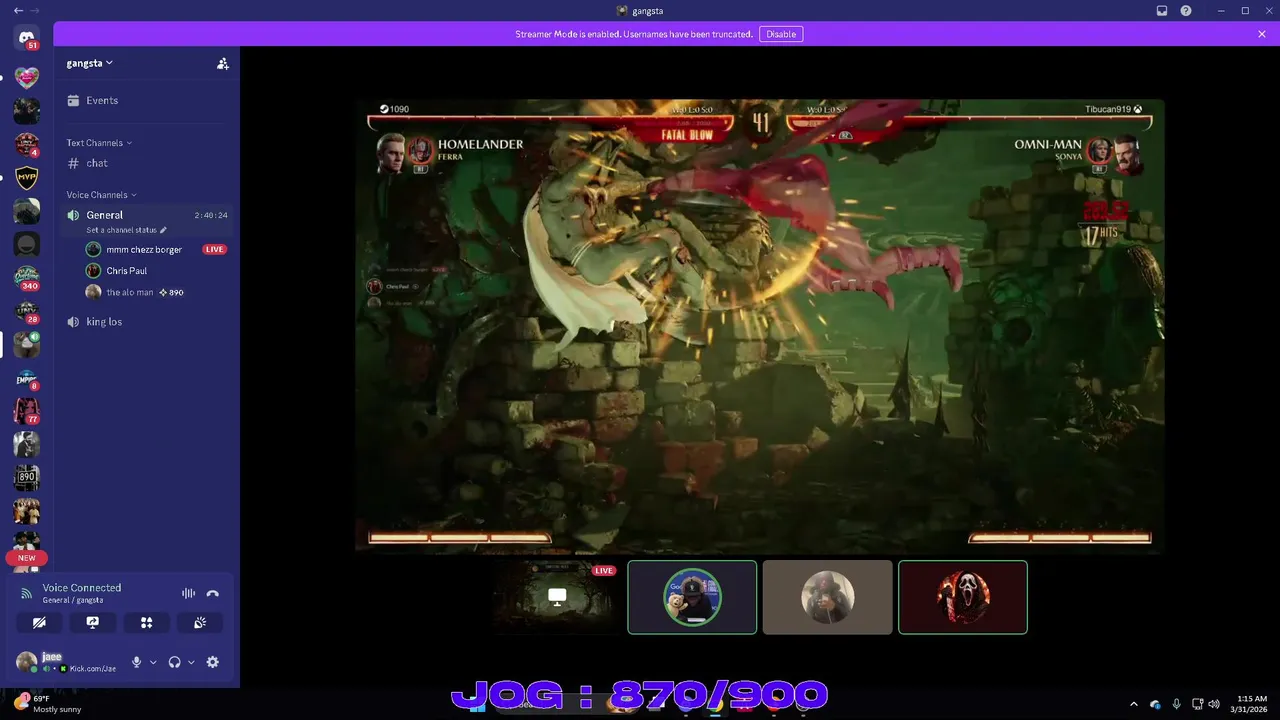
Task: Select user Chris Paul in voice
Action: [127, 271]
